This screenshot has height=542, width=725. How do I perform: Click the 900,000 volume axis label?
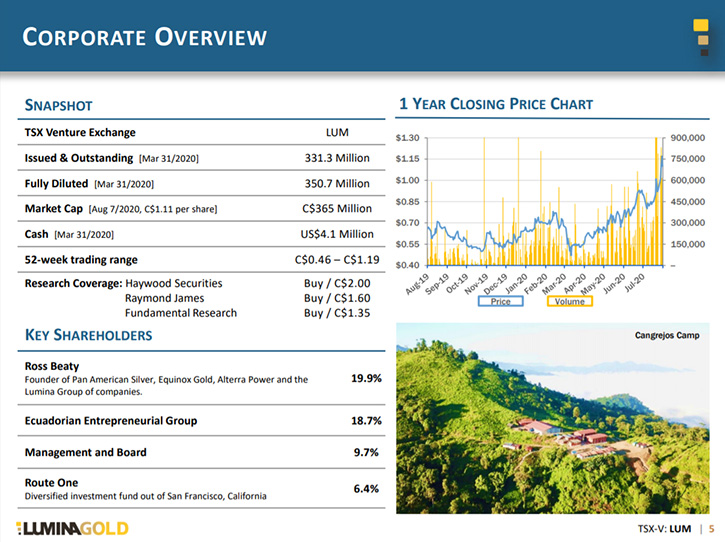coord(688,138)
